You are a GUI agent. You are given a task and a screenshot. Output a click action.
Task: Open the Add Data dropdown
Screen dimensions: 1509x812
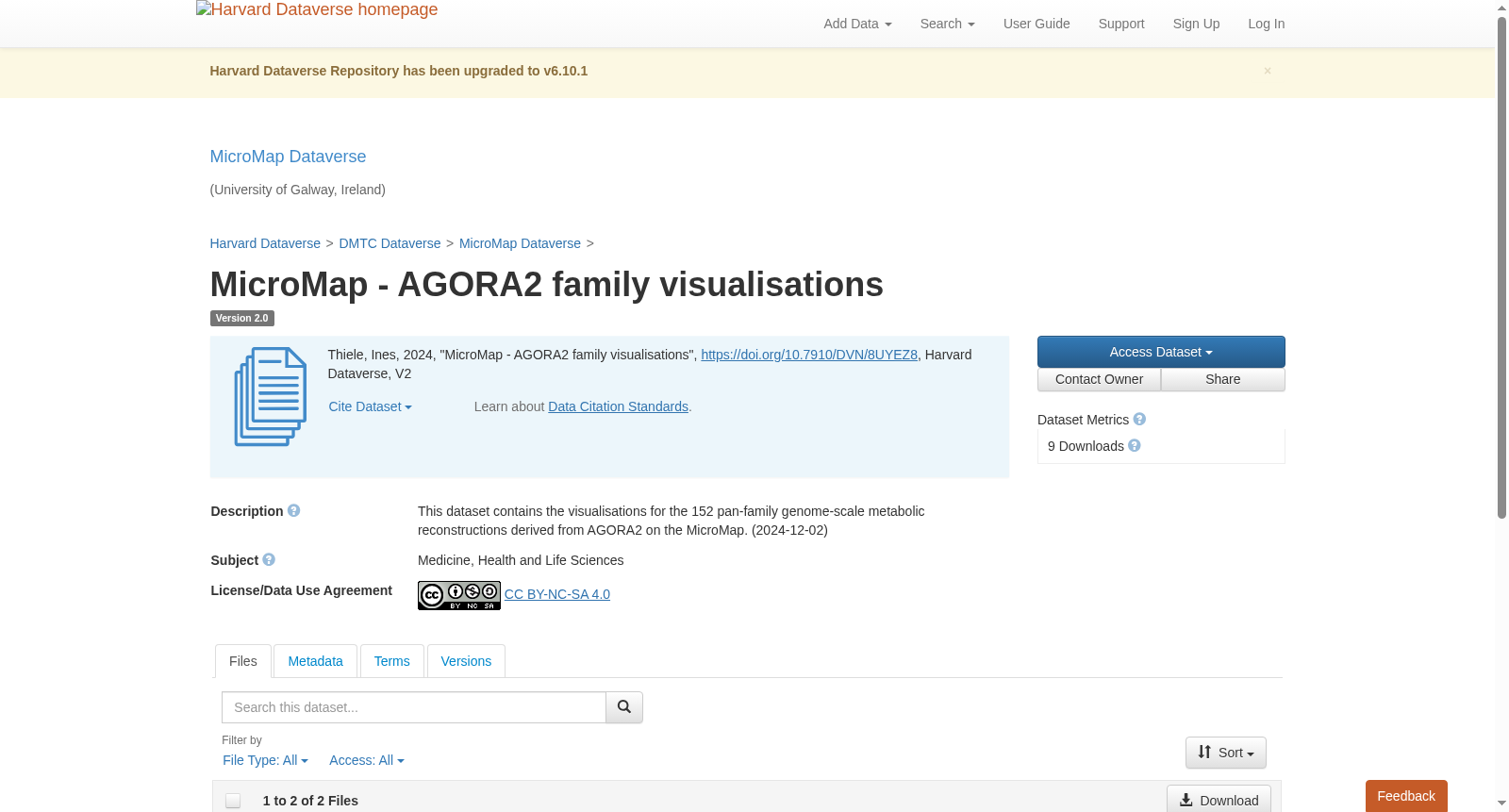[857, 24]
